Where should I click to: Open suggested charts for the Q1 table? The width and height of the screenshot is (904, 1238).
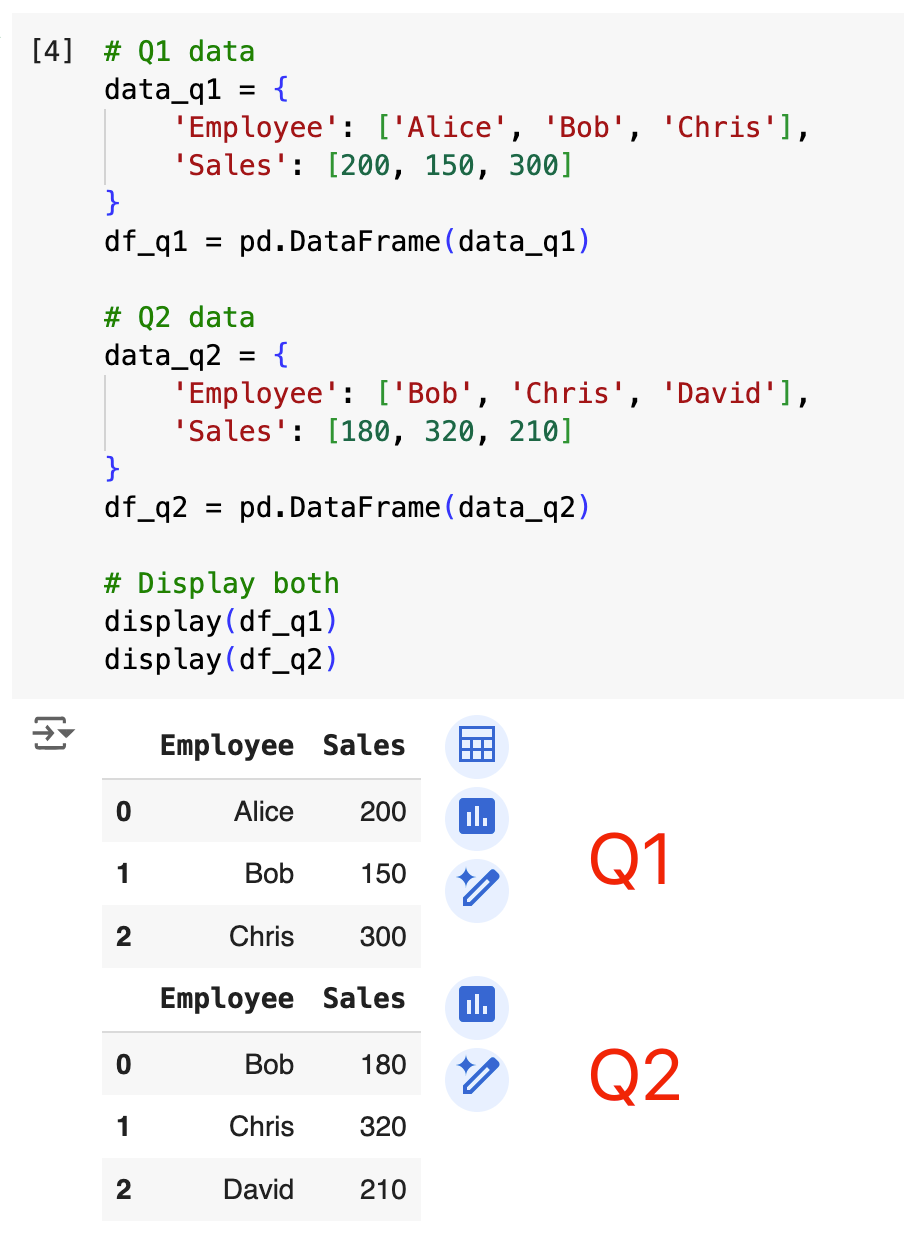coord(477,818)
